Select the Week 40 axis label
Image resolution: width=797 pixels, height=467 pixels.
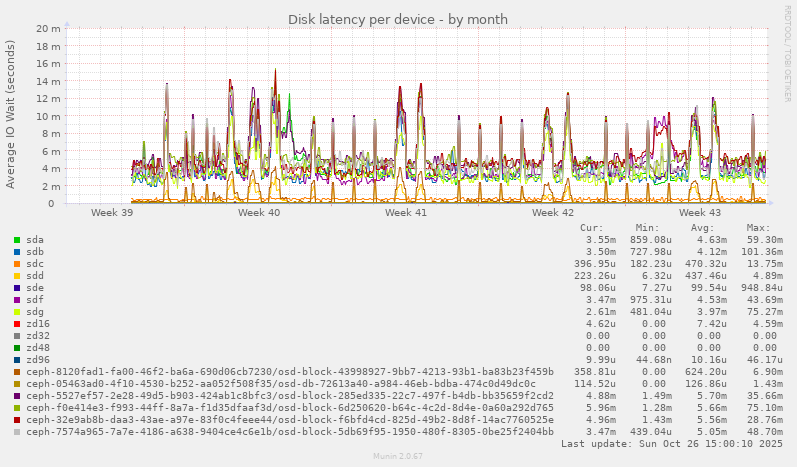259,213
